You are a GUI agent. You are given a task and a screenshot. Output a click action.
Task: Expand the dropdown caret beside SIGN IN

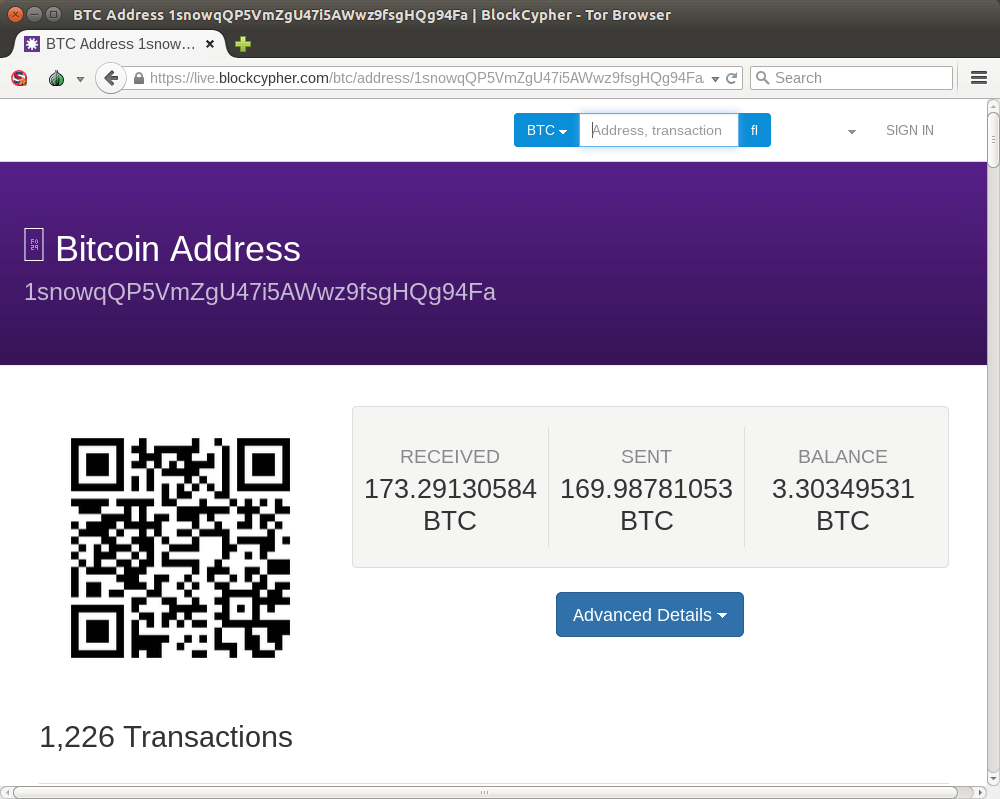click(851, 131)
